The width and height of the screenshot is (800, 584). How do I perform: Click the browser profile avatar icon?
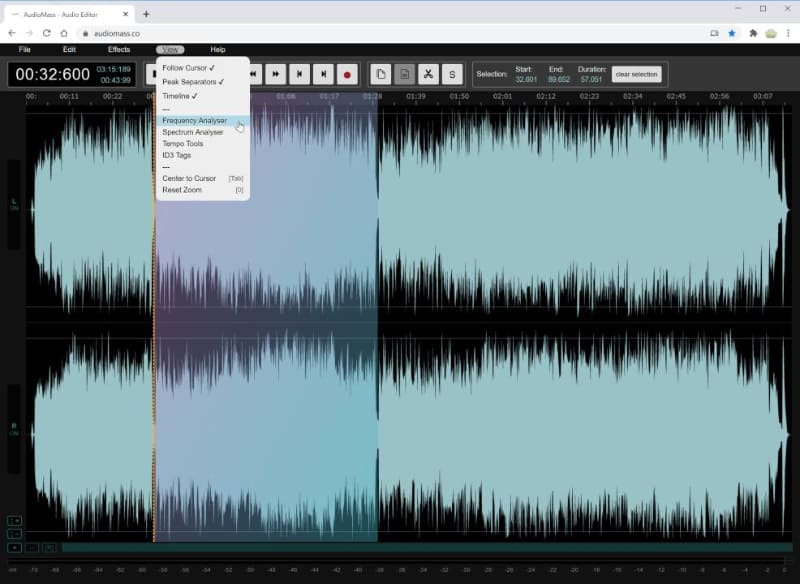click(771, 34)
